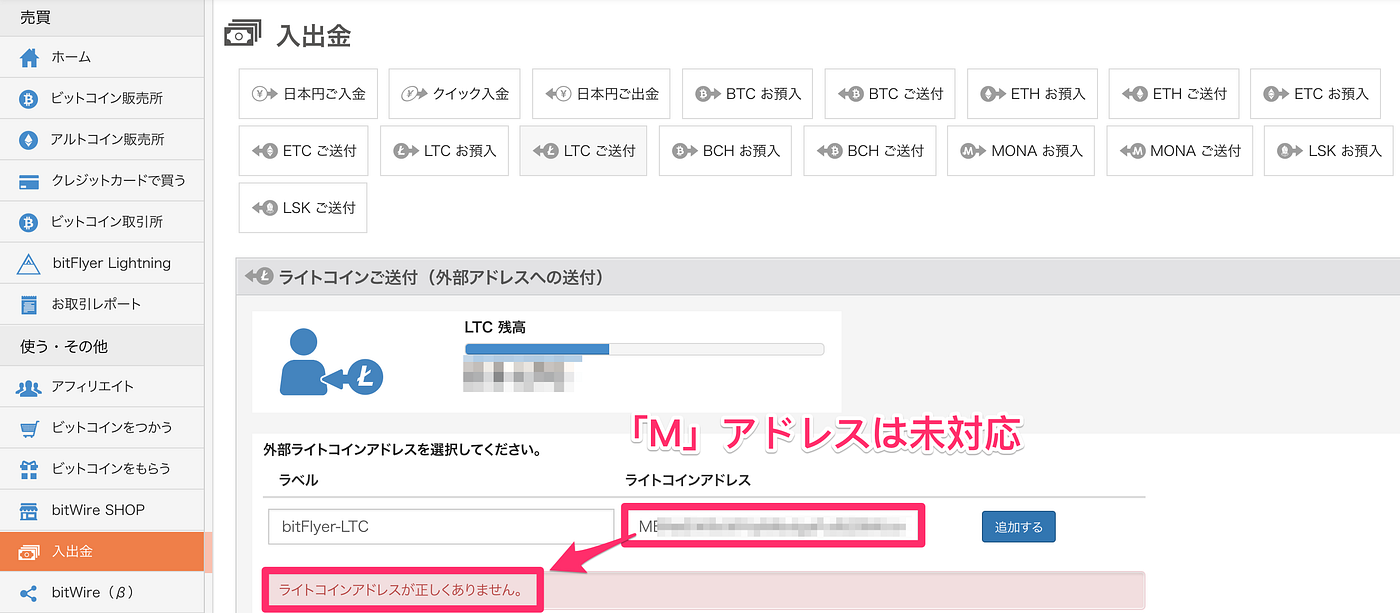This screenshot has height=613, width=1400.
Task: Select the LSK お預入 tab
Action: (1330, 151)
